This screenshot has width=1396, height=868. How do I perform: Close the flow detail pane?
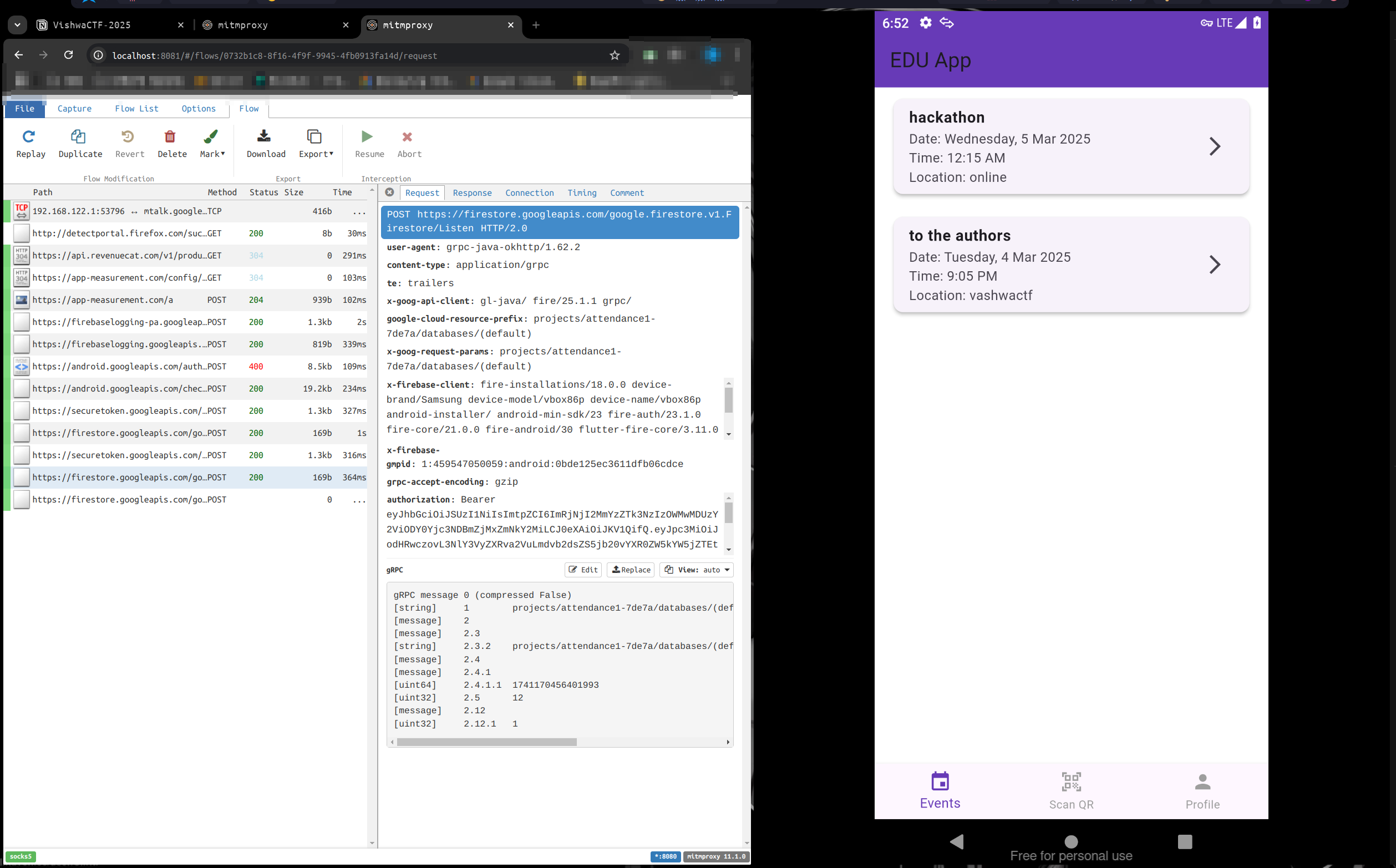(x=390, y=192)
